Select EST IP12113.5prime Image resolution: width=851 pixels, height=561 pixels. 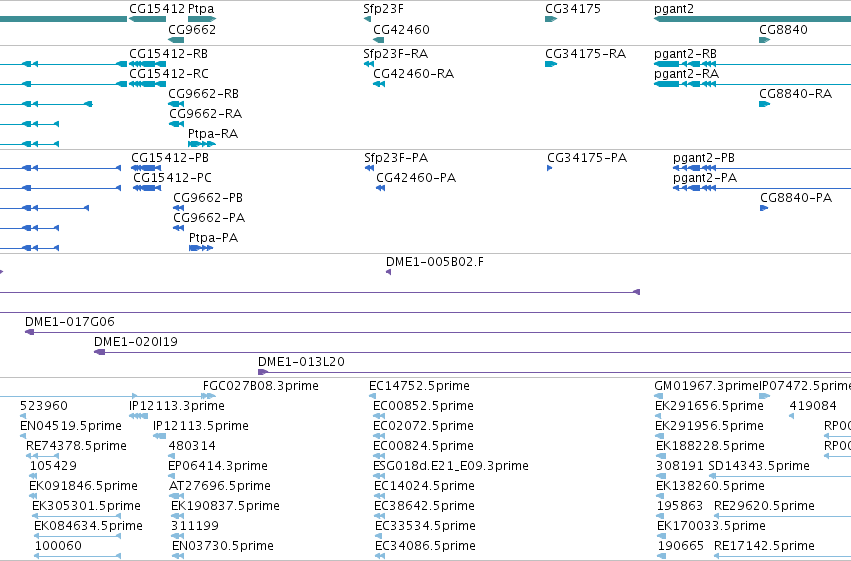201,426
